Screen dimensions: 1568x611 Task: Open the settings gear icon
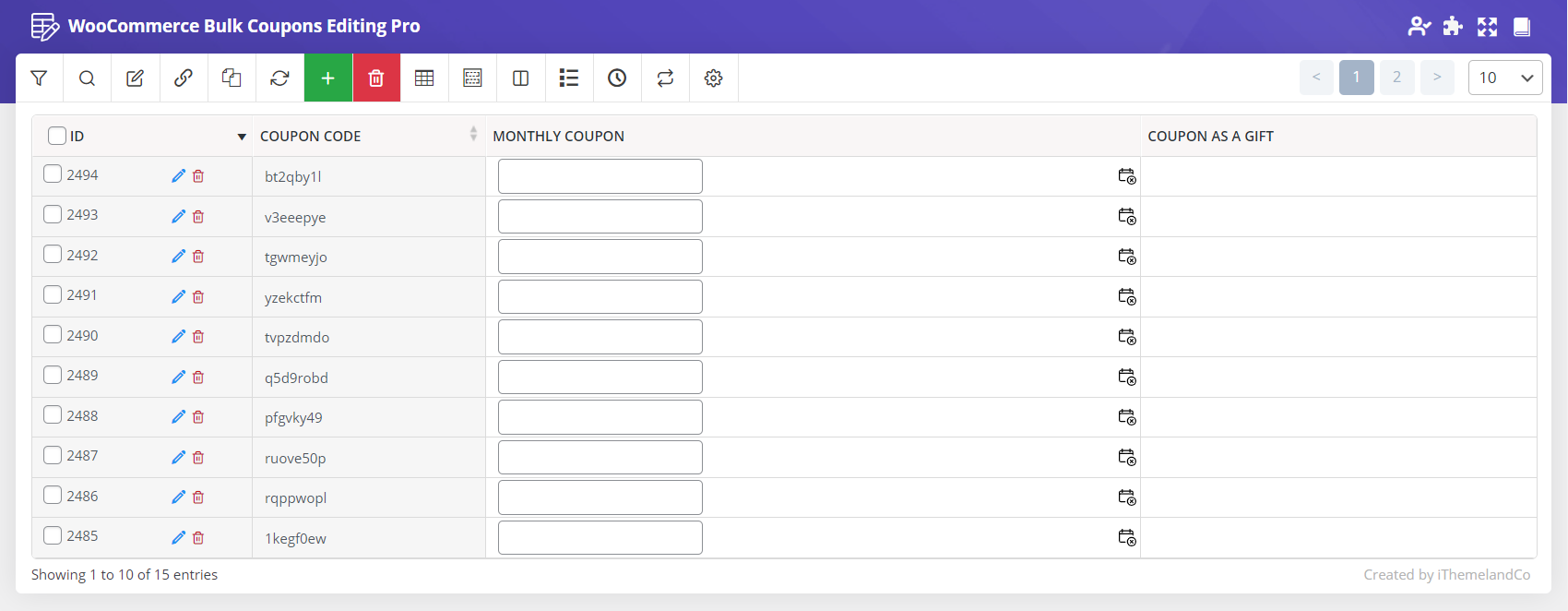[x=713, y=78]
